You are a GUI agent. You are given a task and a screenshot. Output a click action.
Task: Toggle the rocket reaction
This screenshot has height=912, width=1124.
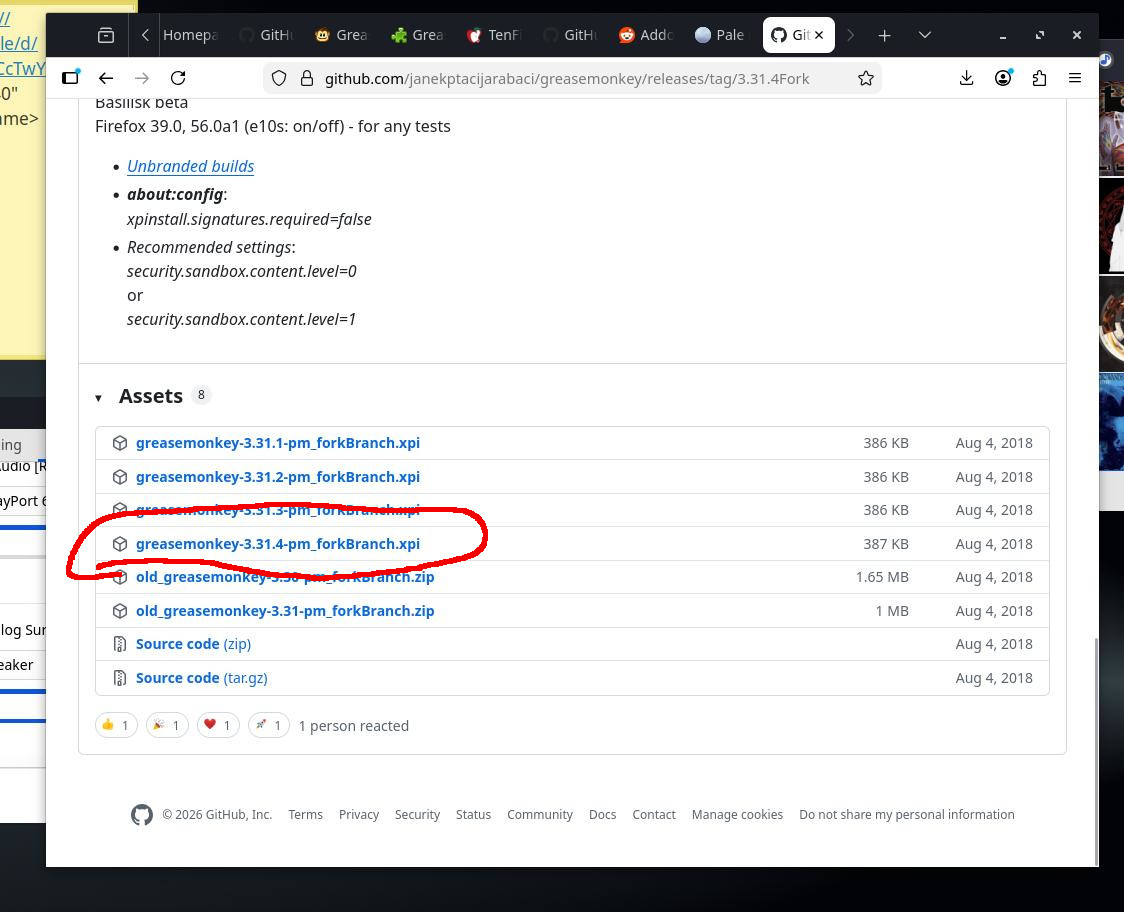click(269, 726)
